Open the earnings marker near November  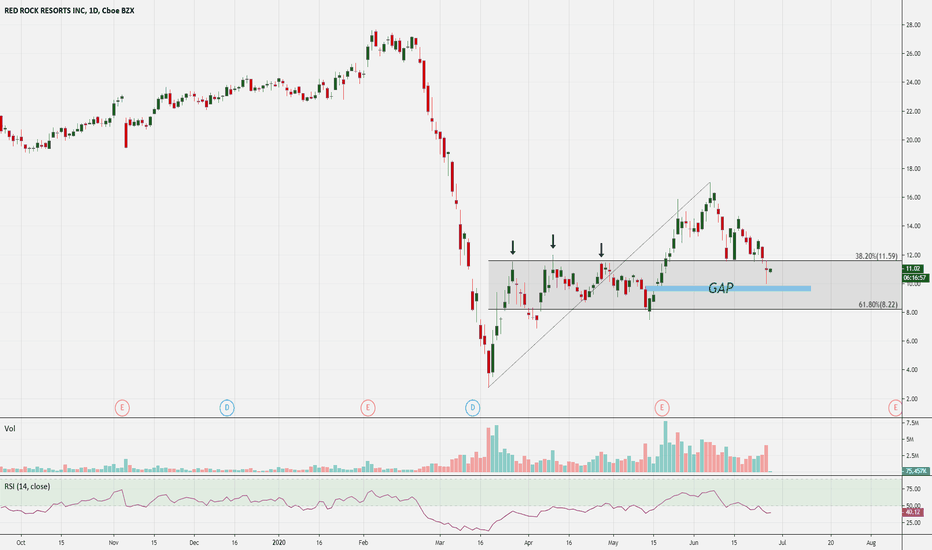coord(122,408)
